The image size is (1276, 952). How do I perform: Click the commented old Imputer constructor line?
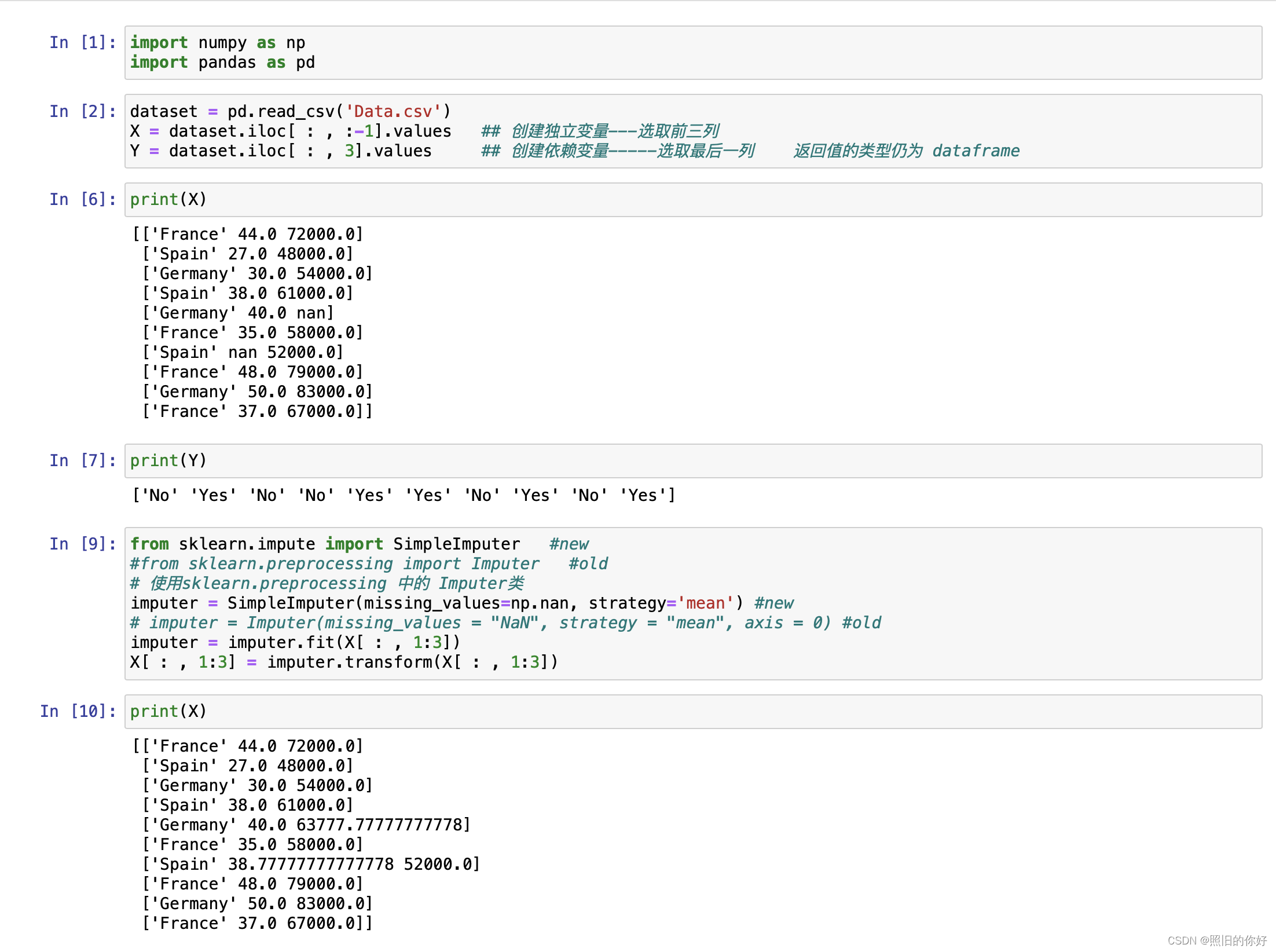[505, 623]
